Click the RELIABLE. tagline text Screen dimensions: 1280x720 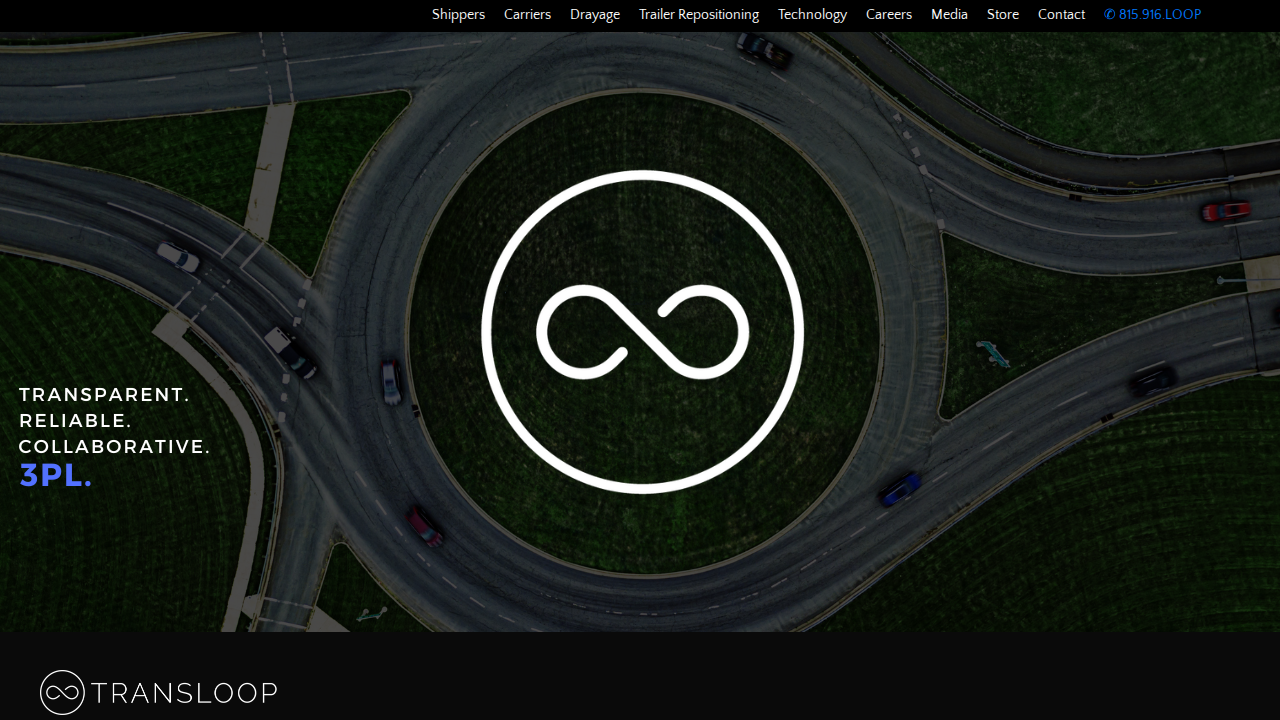pos(75,421)
